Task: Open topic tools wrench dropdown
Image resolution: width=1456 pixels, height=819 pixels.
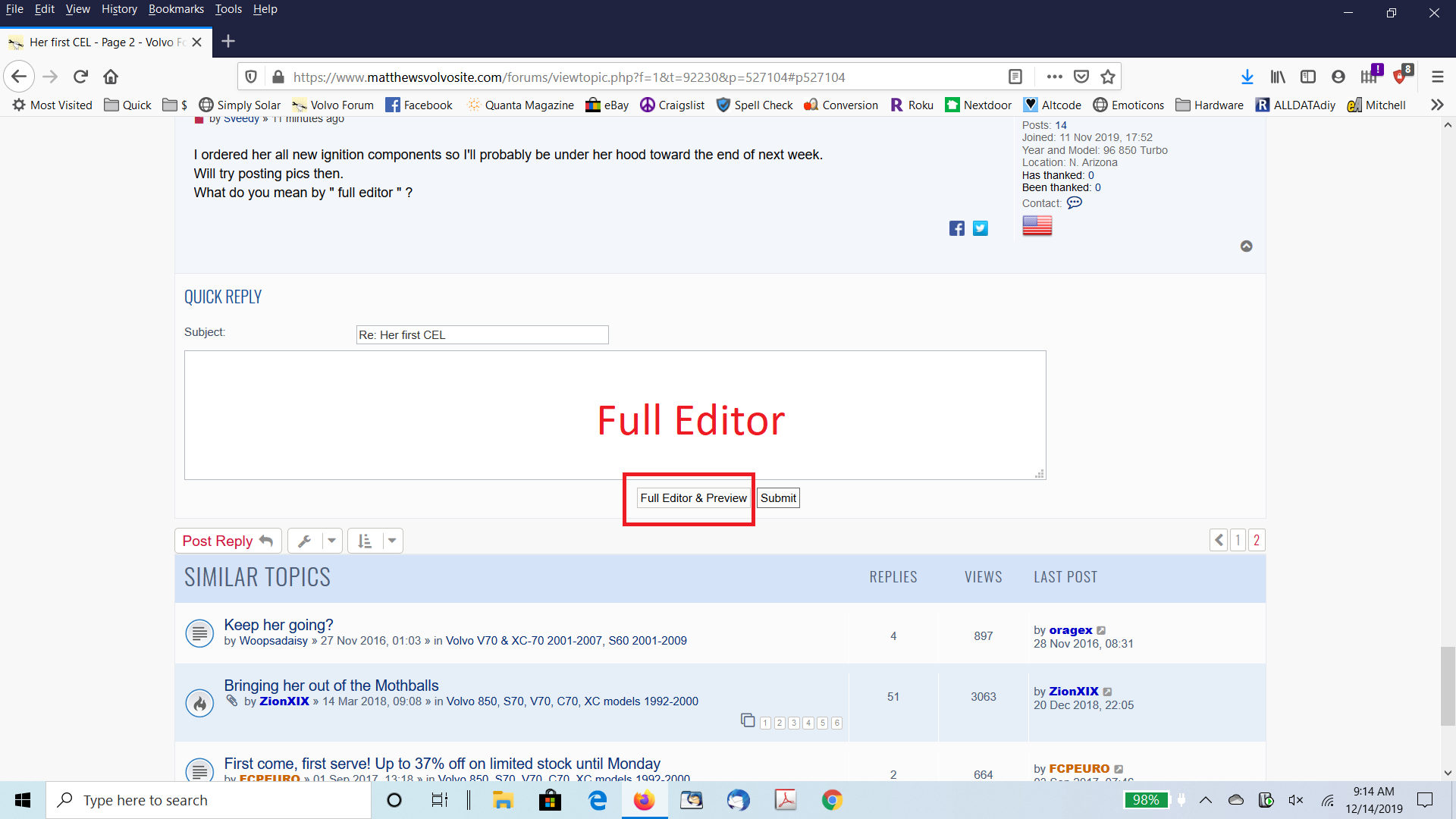Action: (x=315, y=541)
